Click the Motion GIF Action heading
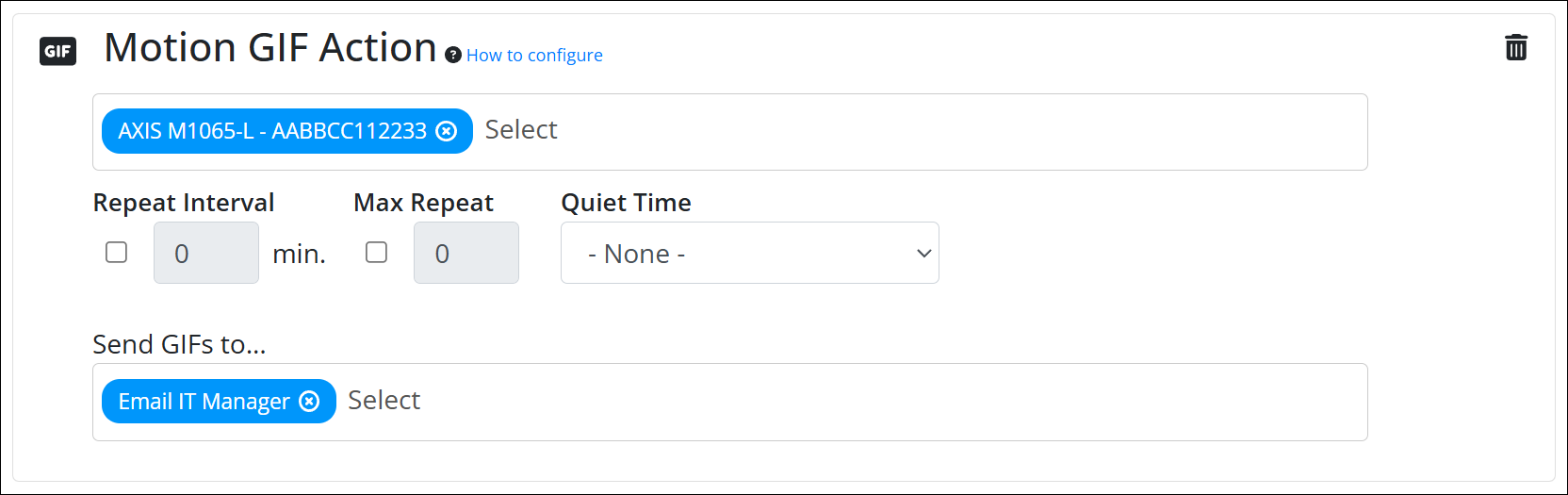 [269, 48]
